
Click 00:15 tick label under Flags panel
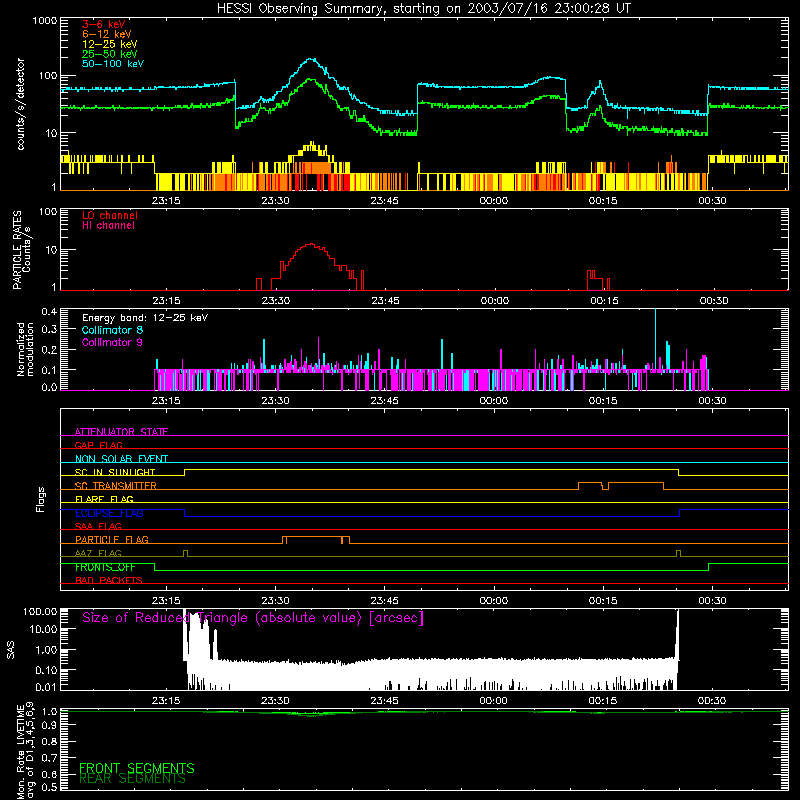click(603, 601)
